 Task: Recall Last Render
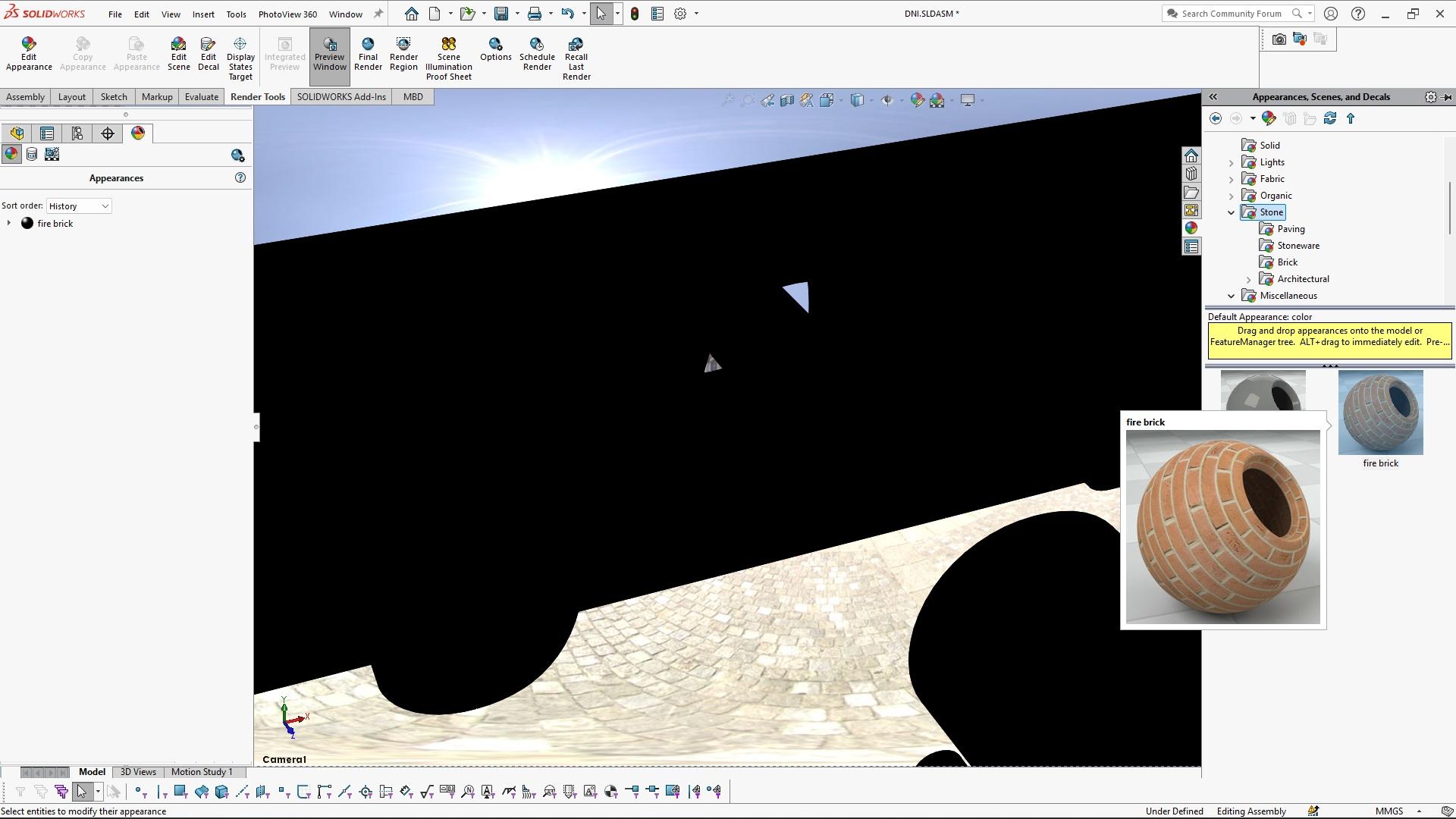pyautogui.click(x=576, y=58)
